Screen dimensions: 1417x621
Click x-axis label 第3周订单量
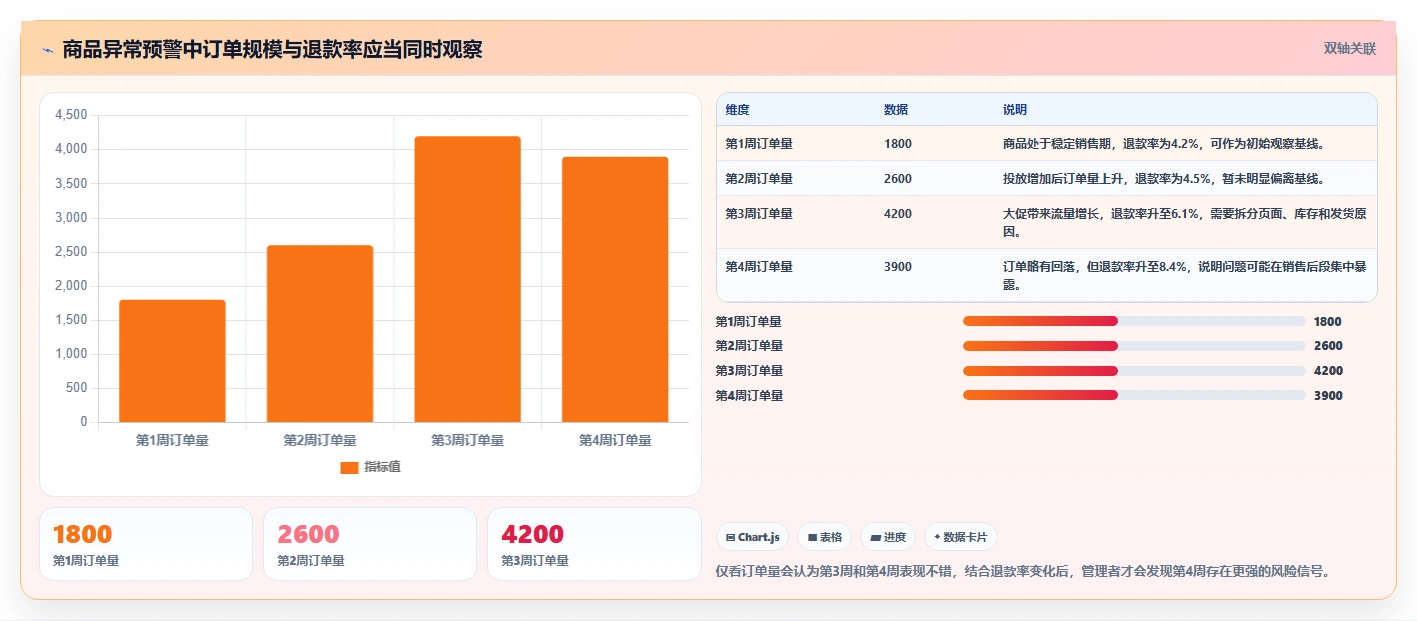coord(467,440)
